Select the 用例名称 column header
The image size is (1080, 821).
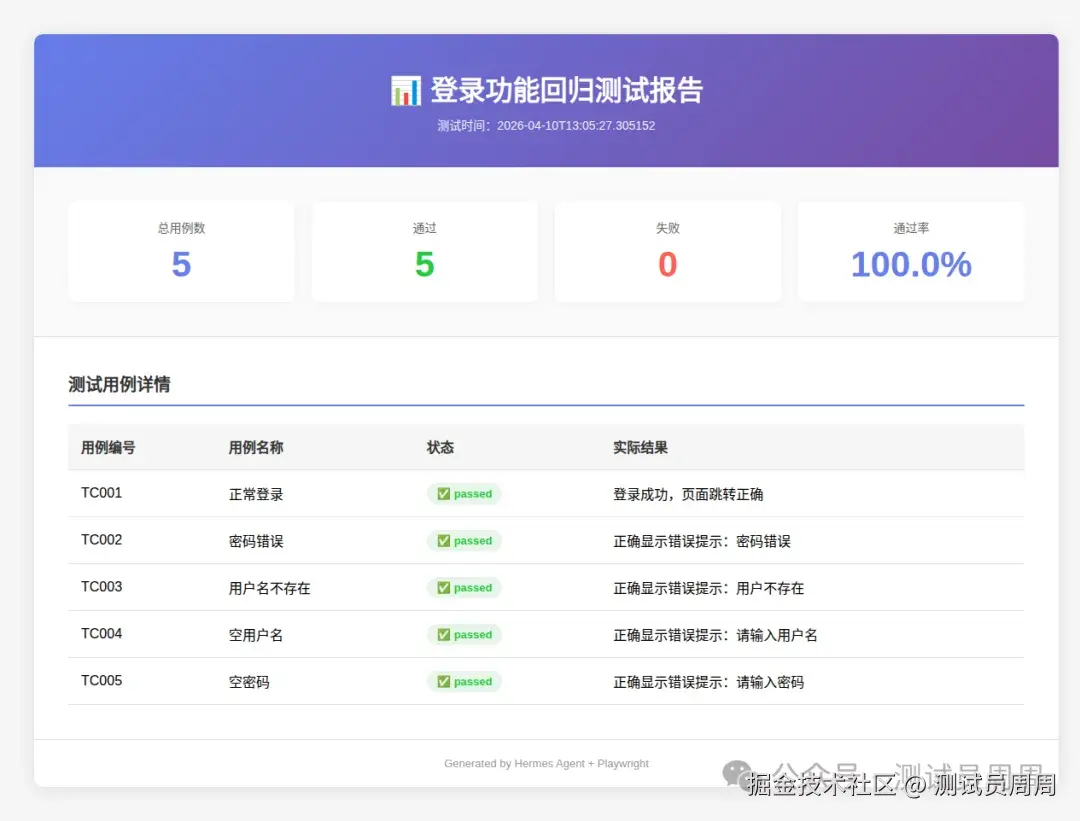tap(256, 447)
